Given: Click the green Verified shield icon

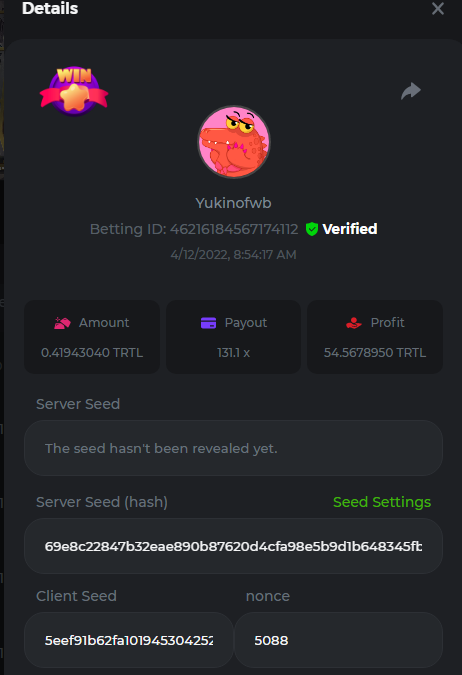Looking at the screenshot, I should (312, 229).
